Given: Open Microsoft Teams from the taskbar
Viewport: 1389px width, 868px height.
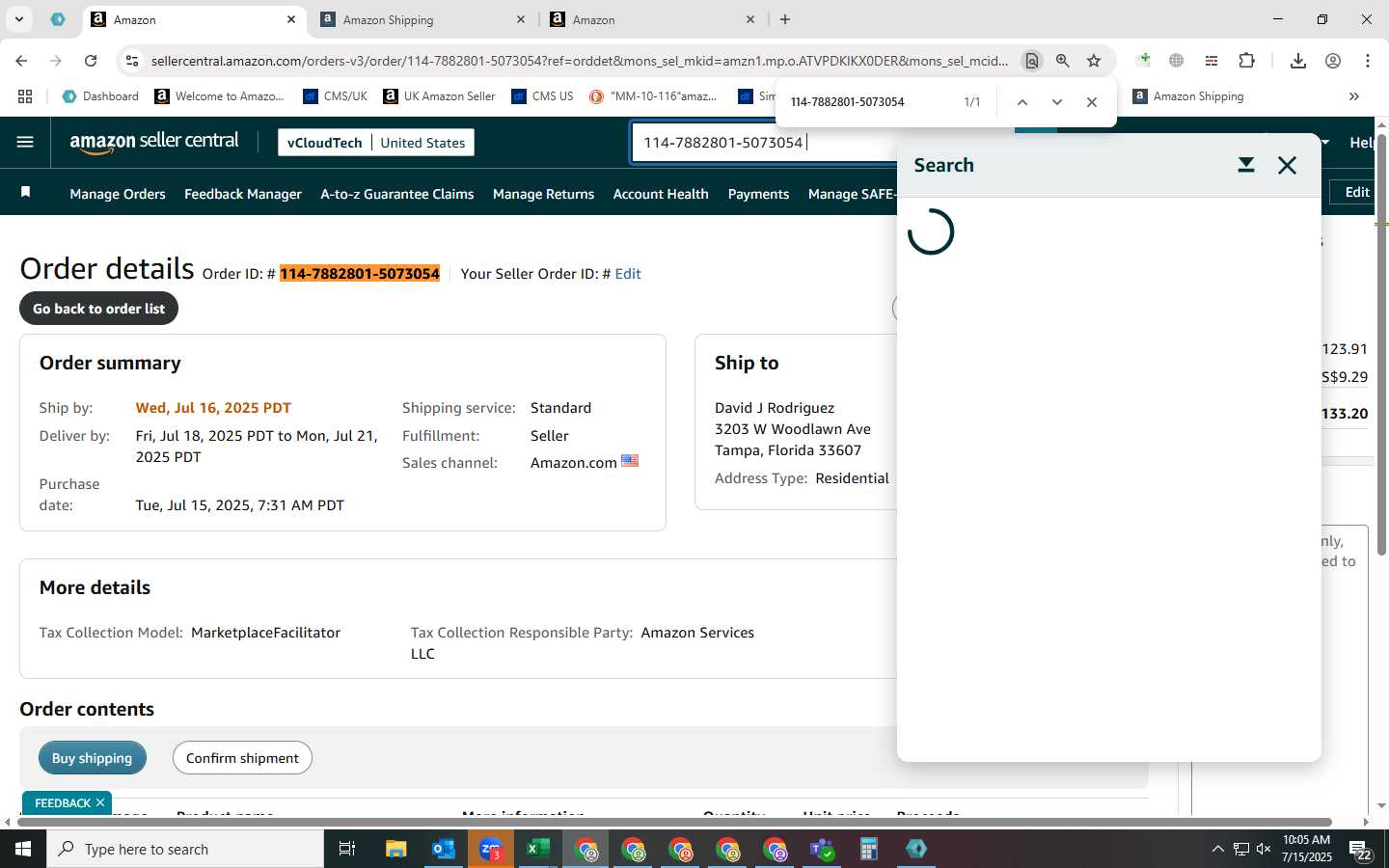Looking at the screenshot, I should pos(822,849).
